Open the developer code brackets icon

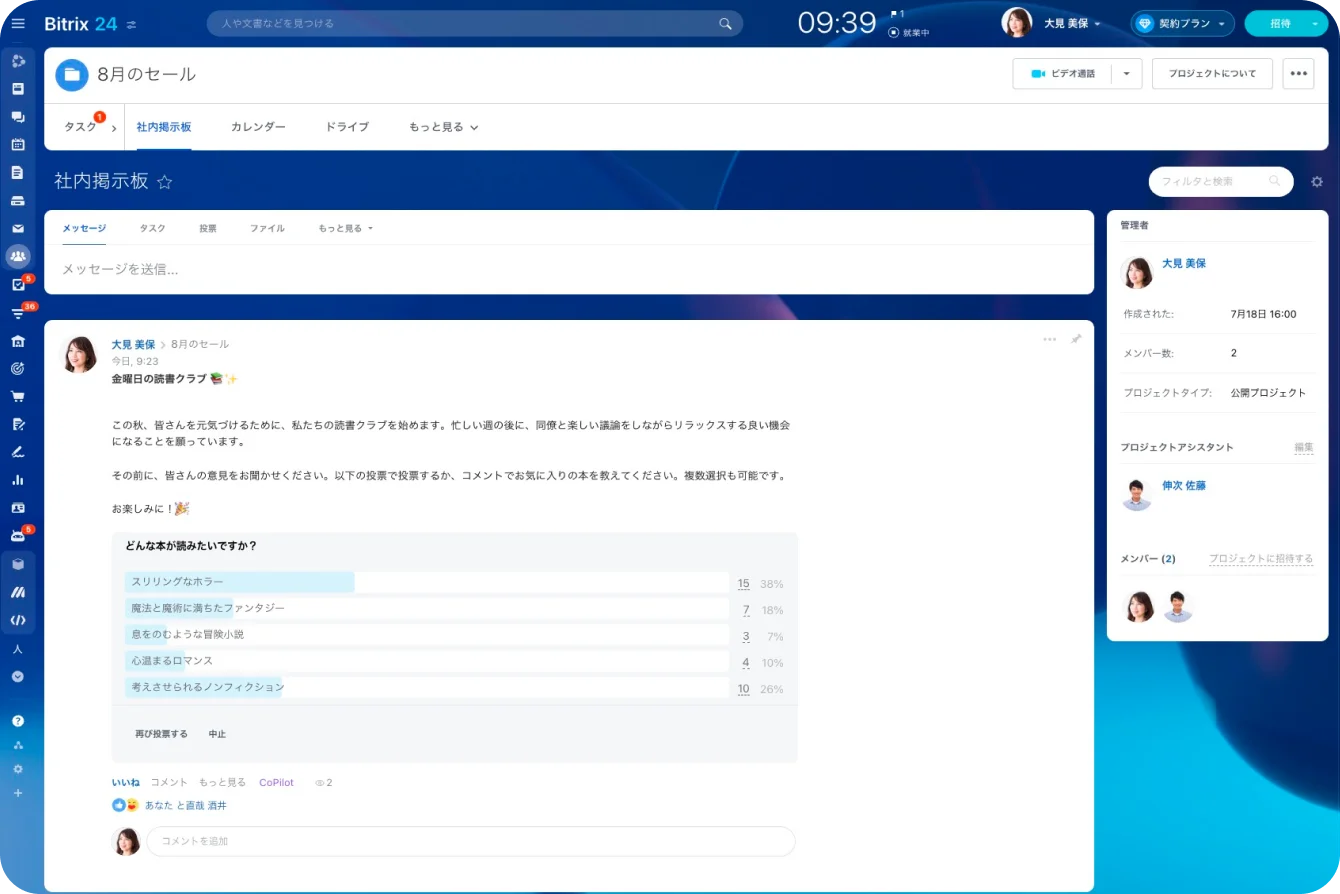(x=18, y=620)
